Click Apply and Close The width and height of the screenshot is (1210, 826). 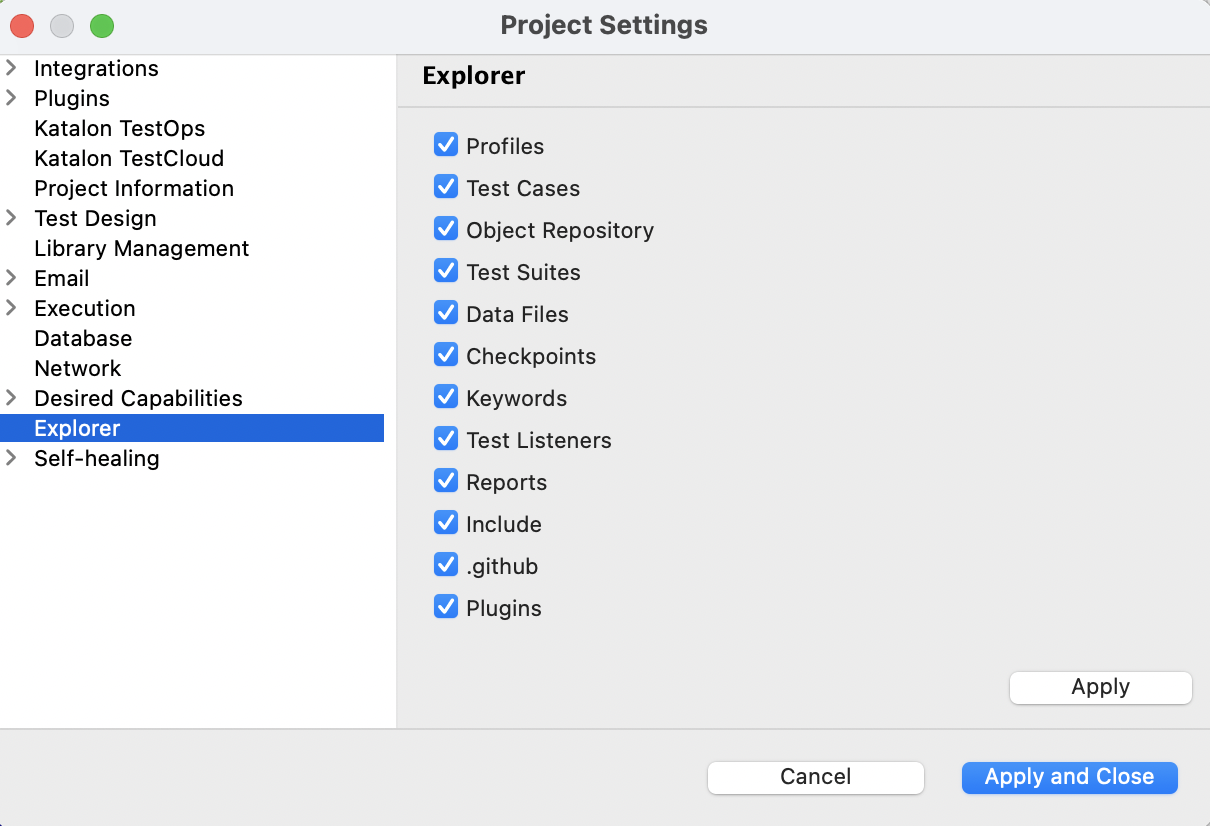click(1069, 777)
